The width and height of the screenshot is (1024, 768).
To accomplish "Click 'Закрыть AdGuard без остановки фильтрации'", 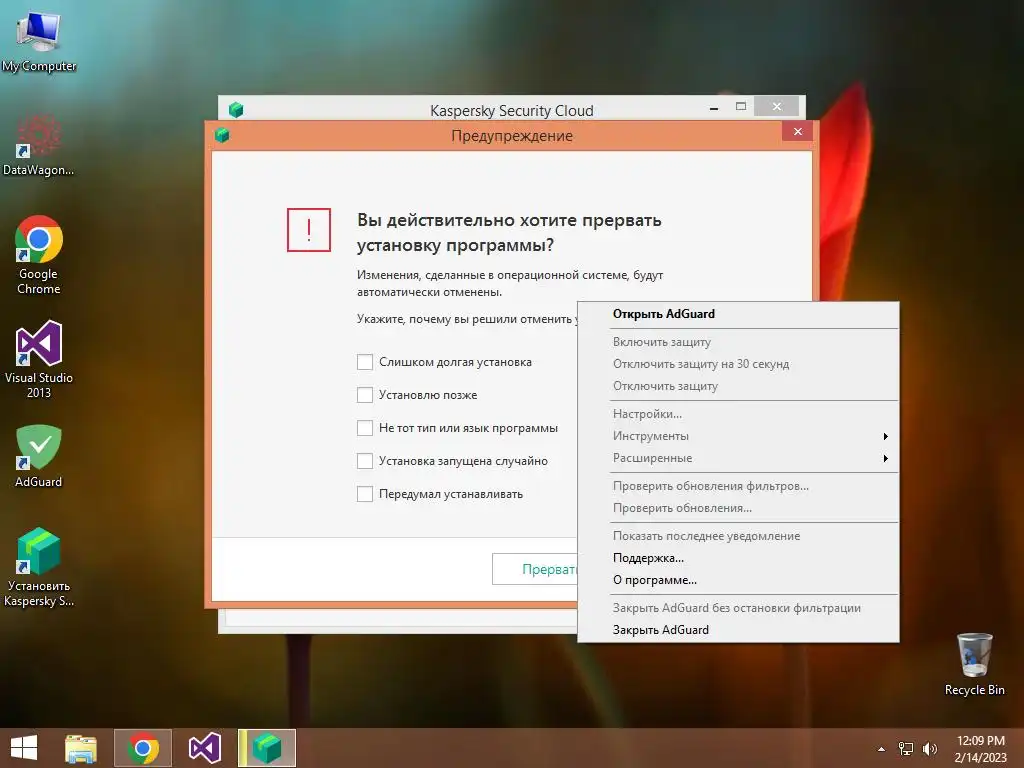I will [x=738, y=607].
